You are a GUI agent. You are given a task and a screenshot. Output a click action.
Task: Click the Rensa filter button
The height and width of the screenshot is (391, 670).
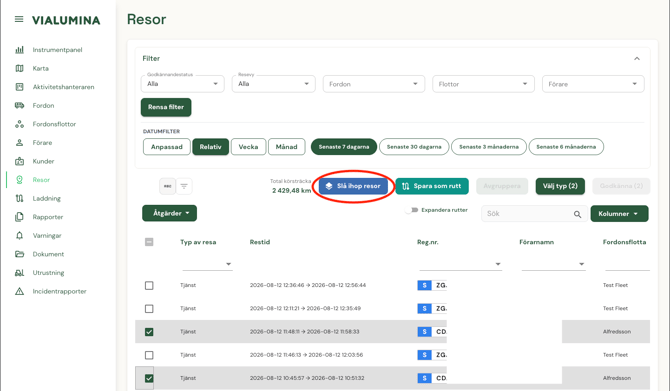(x=166, y=107)
